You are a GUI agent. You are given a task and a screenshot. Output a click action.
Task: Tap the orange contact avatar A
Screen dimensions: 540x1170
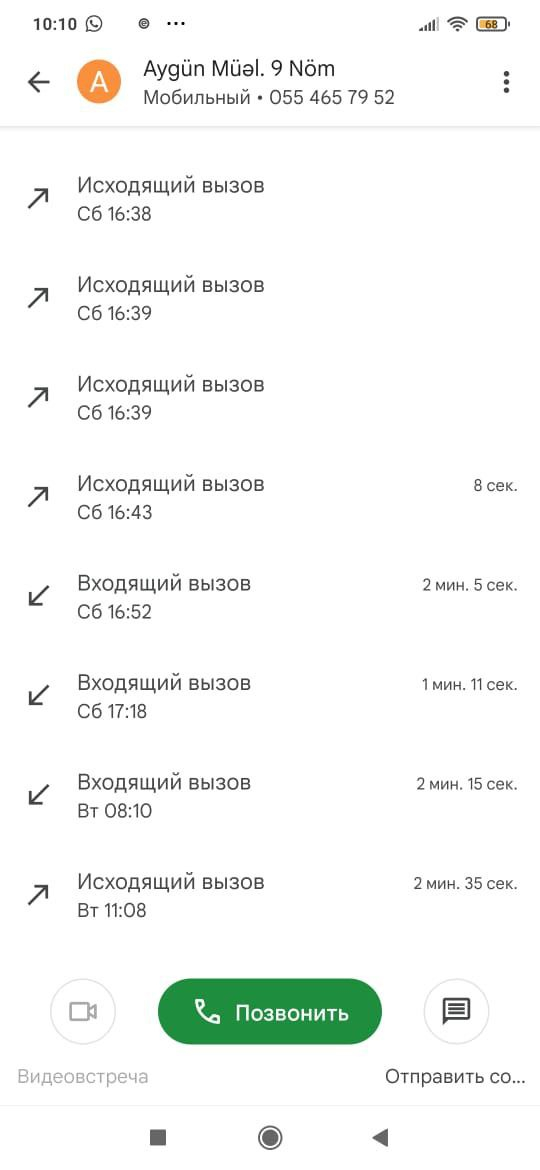coord(98,82)
